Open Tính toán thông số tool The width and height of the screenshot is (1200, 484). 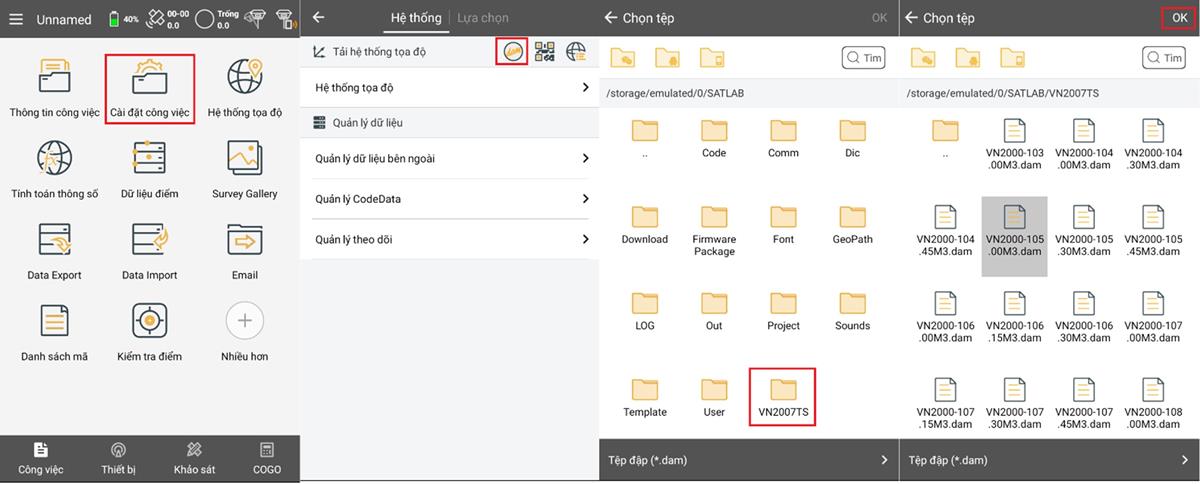tap(54, 159)
